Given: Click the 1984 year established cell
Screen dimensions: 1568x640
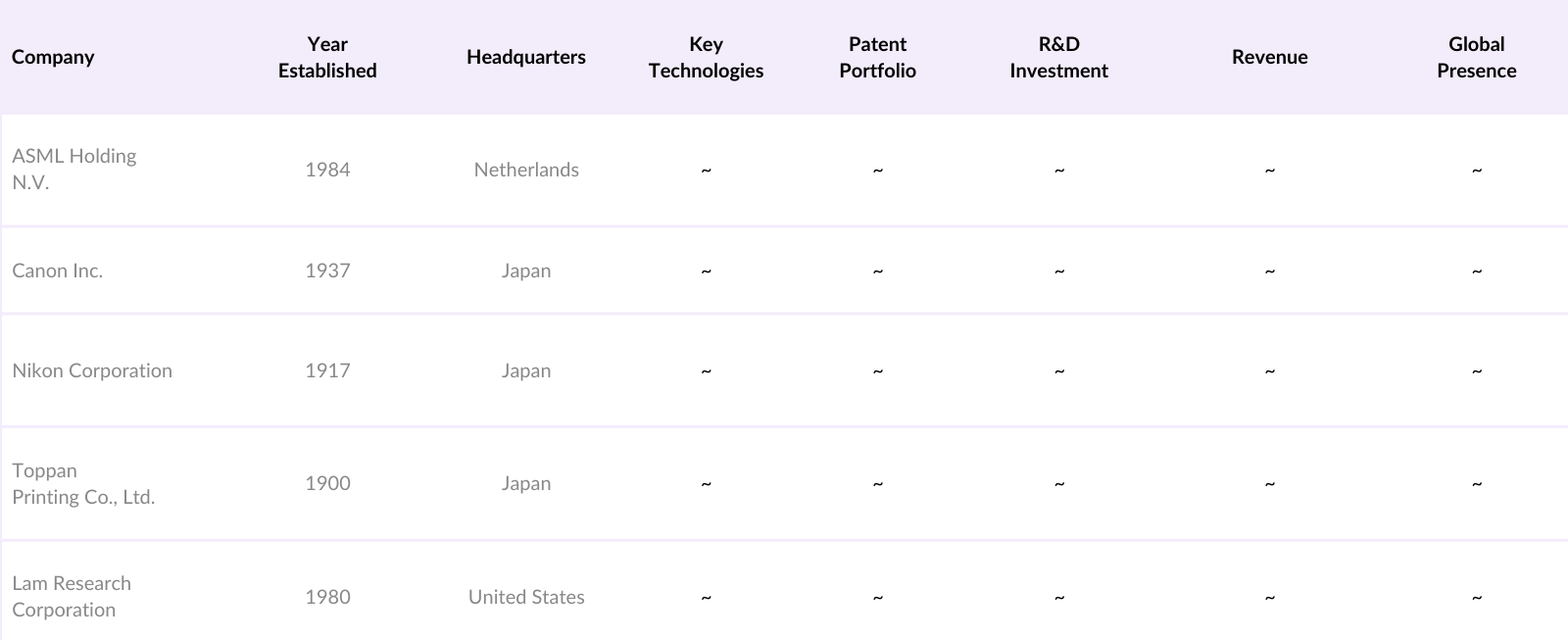Looking at the screenshot, I should click(327, 170).
